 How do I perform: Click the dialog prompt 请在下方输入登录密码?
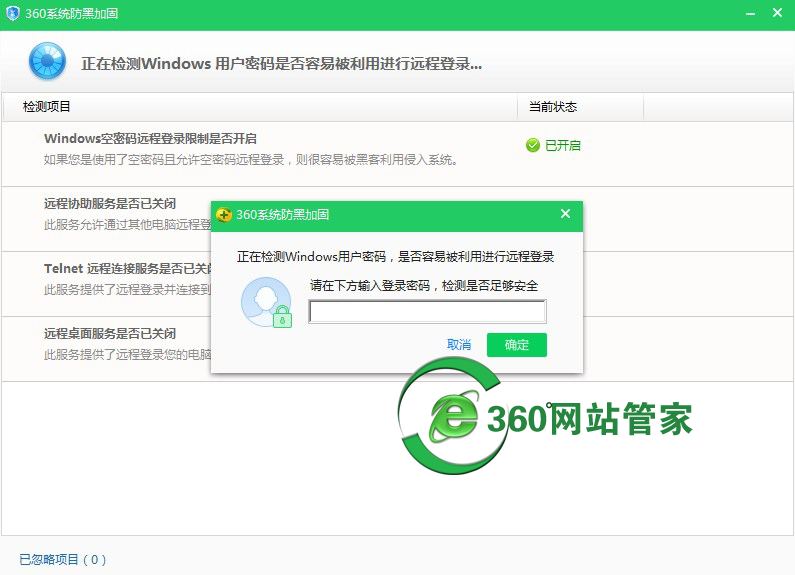[x=424, y=286]
